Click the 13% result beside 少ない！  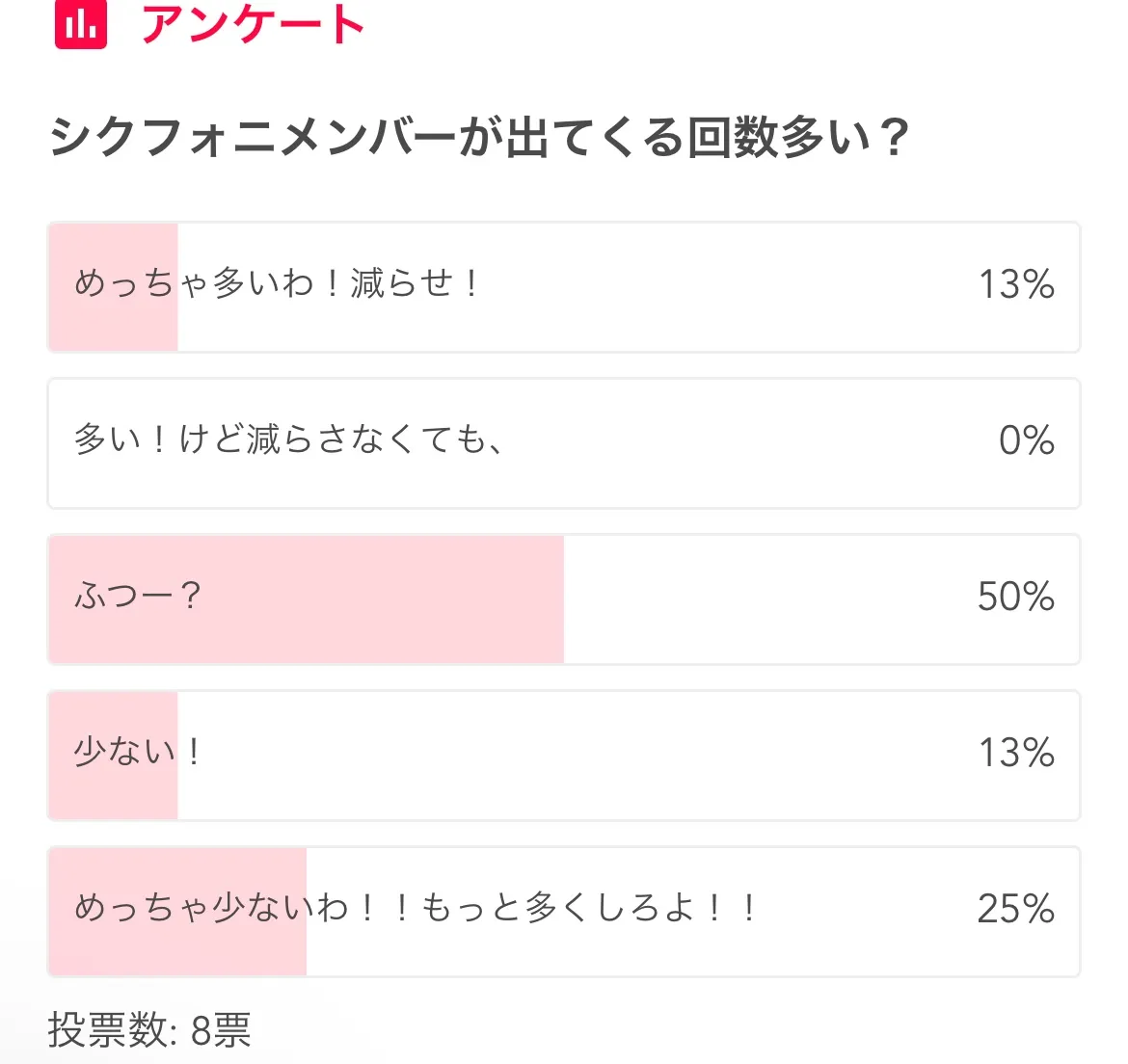tap(1016, 754)
